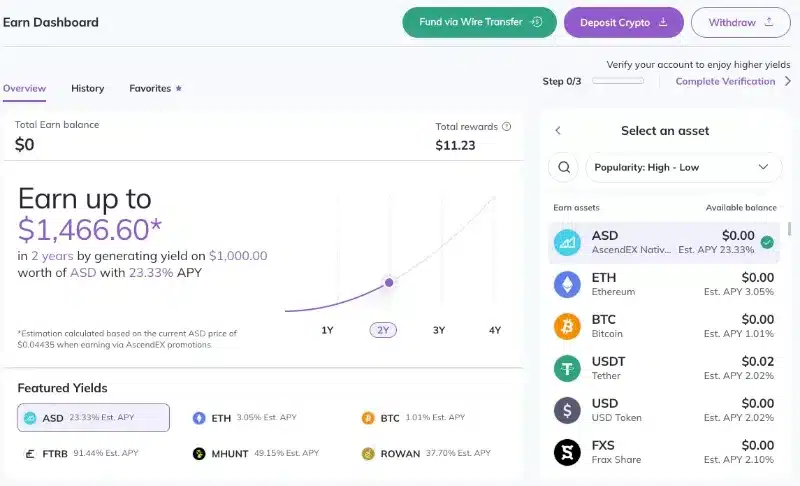Click the back arrow beside Select an asset
This screenshot has height=486, width=800.
coord(558,131)
